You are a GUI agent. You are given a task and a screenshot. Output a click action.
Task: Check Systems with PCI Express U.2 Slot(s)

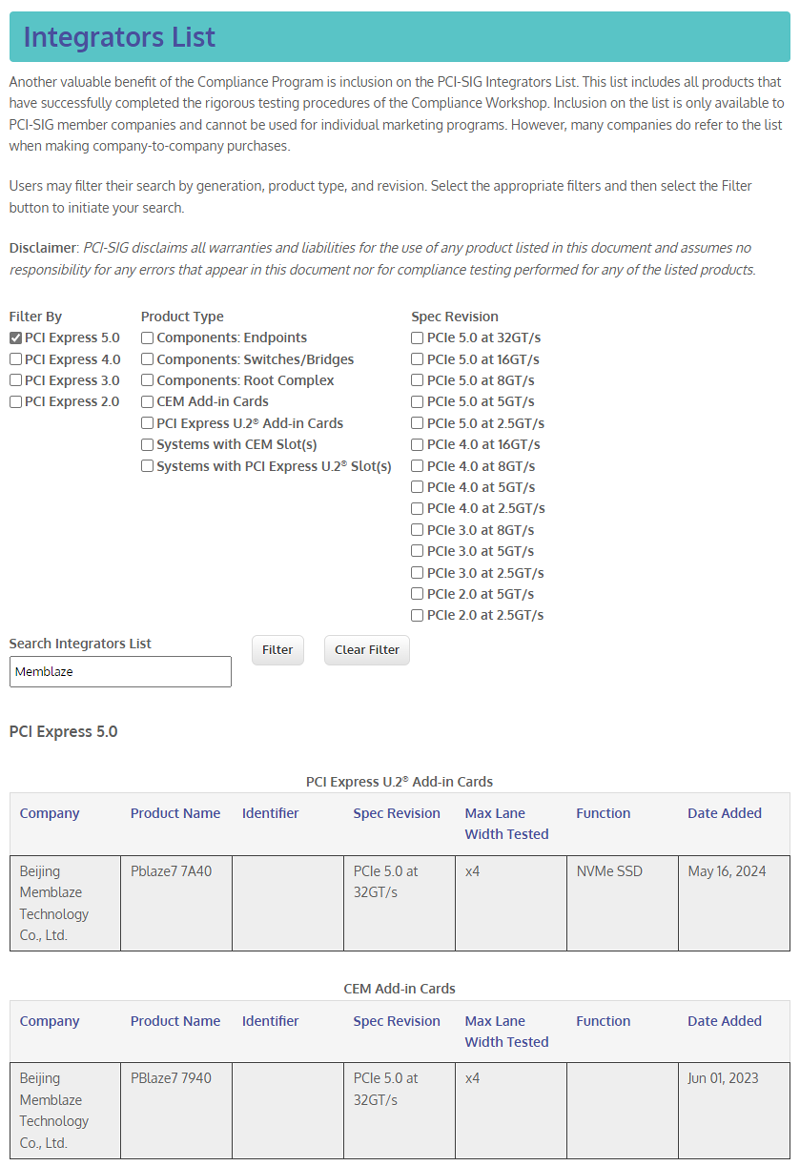147,466
